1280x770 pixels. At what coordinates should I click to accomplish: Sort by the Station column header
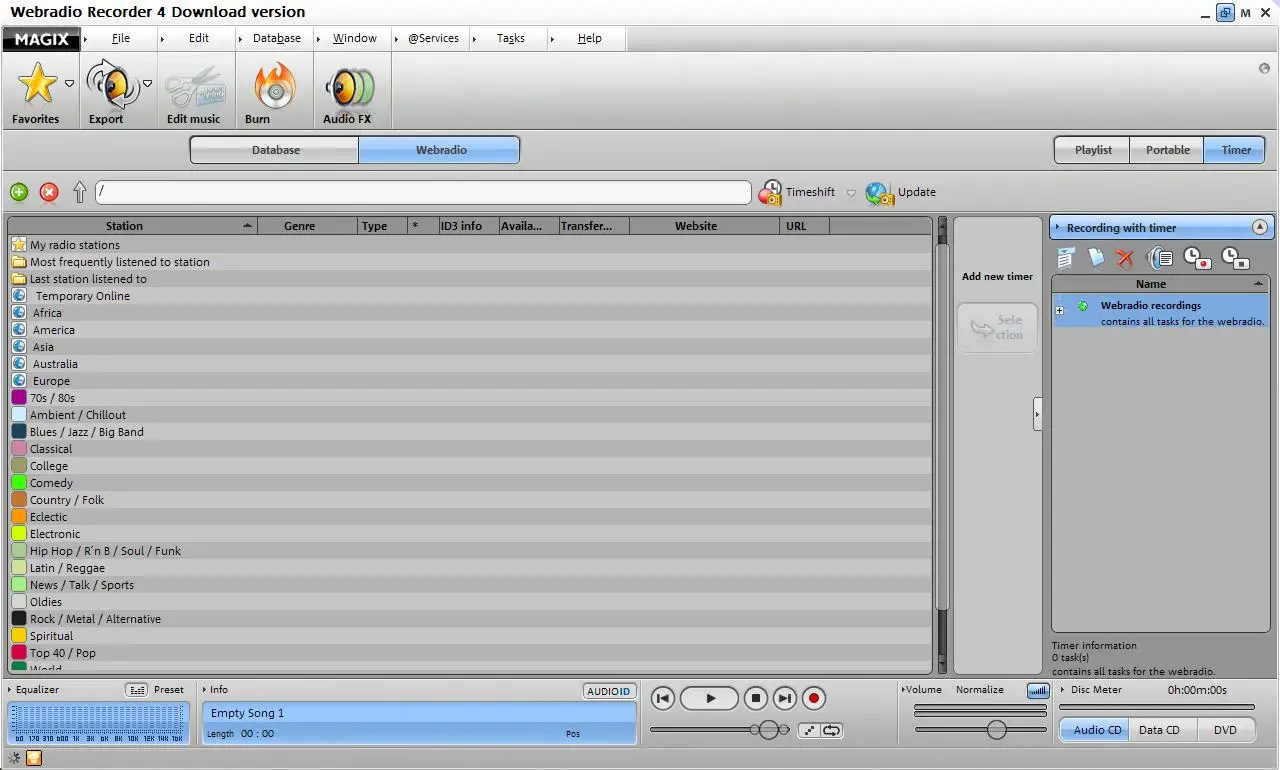(133, 226)
